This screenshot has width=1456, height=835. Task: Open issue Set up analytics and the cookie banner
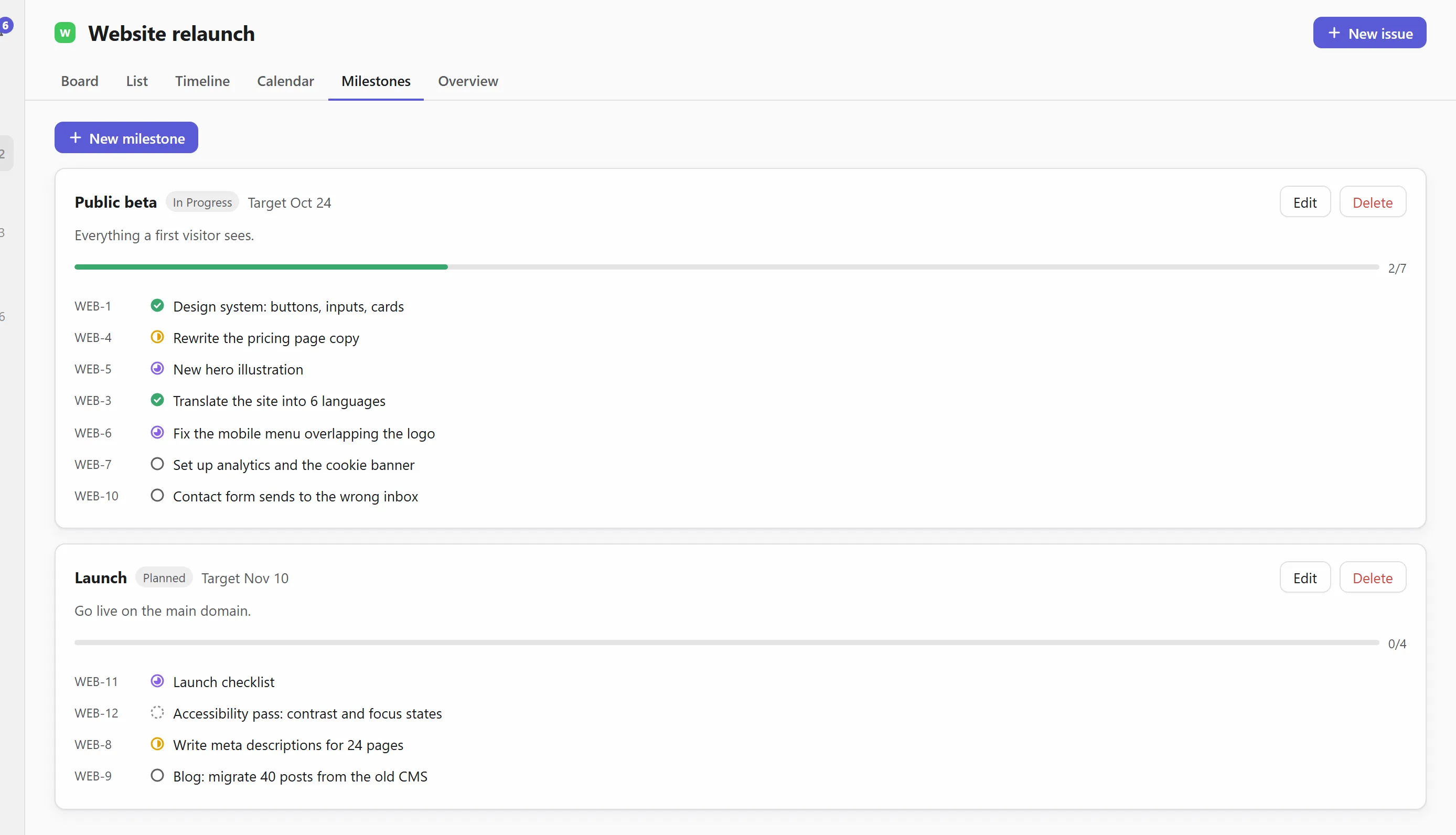click(294, 465)
